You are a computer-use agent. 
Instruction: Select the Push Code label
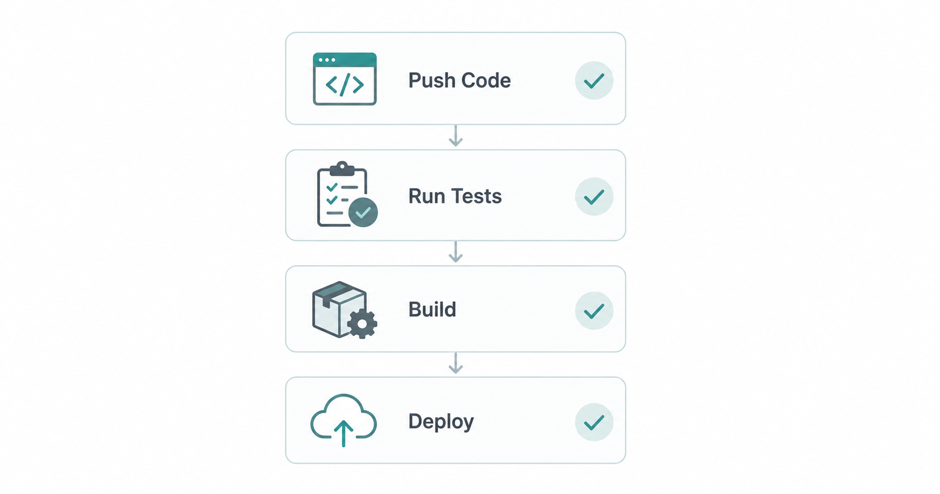[459, 80]
